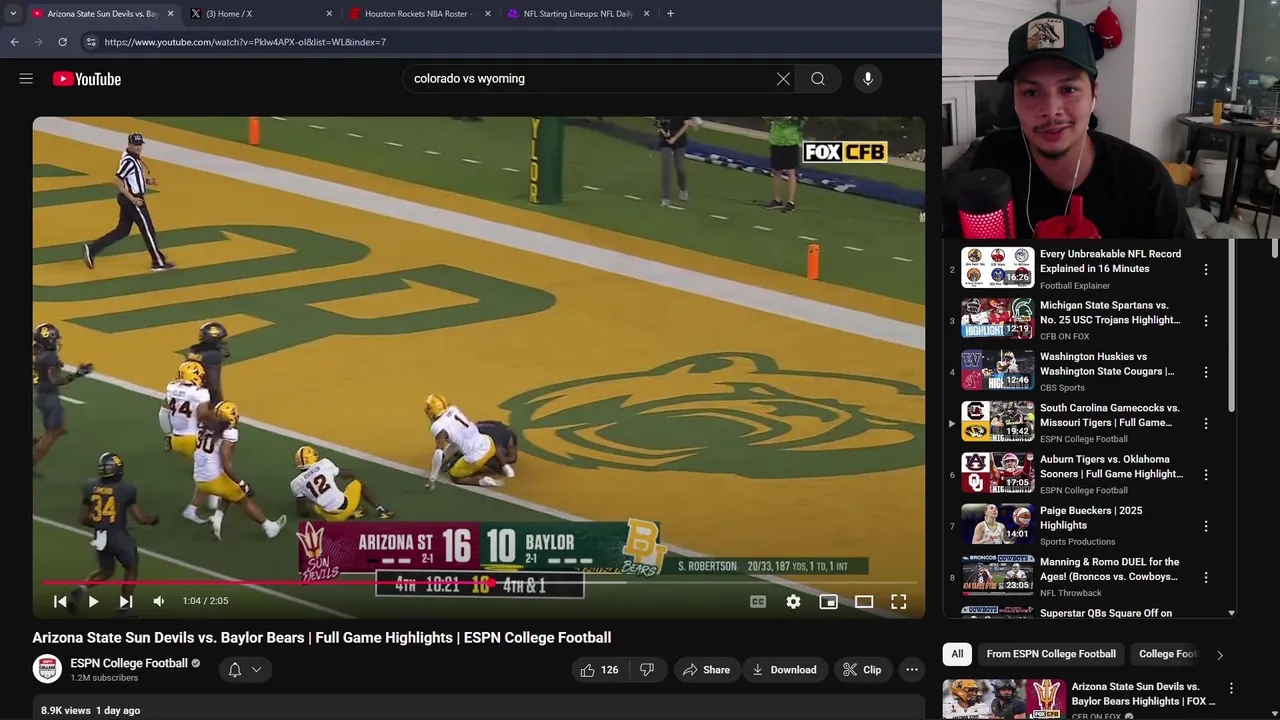Reload the current page
Viewport: 1280px width, 720px height.
point(63,42)
